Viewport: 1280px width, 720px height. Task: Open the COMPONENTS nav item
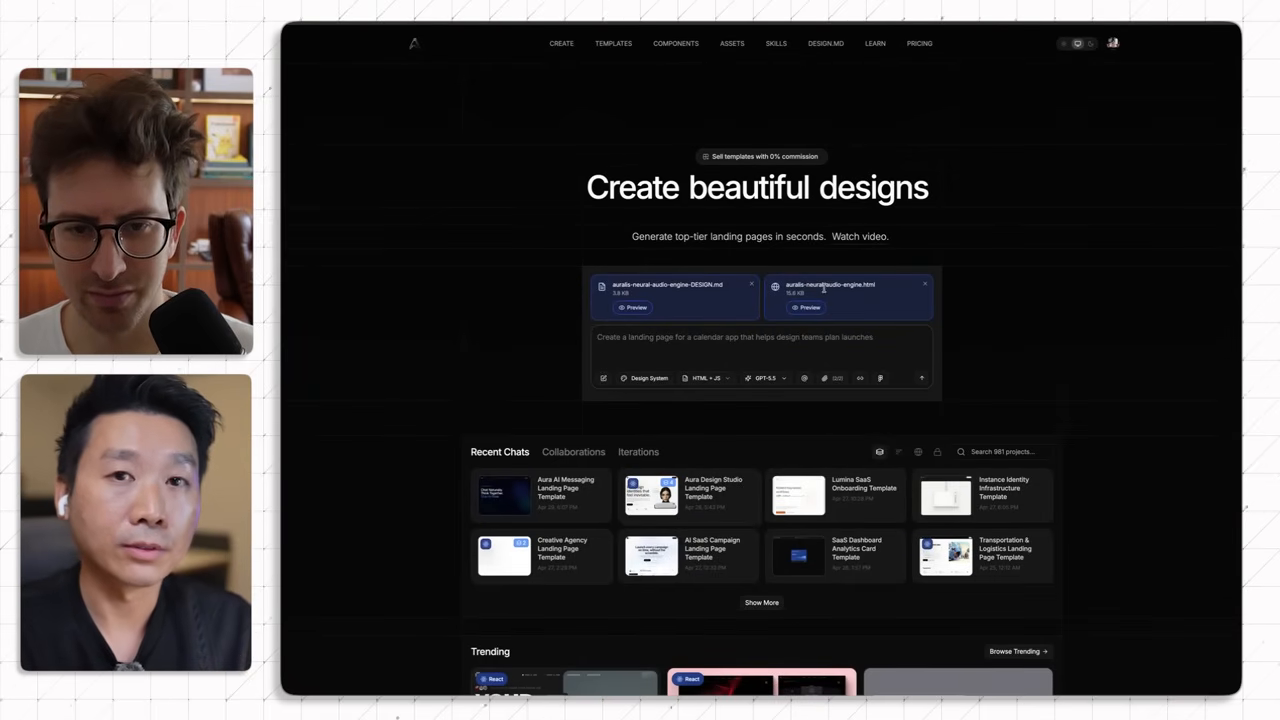click(x=676, y=44)
